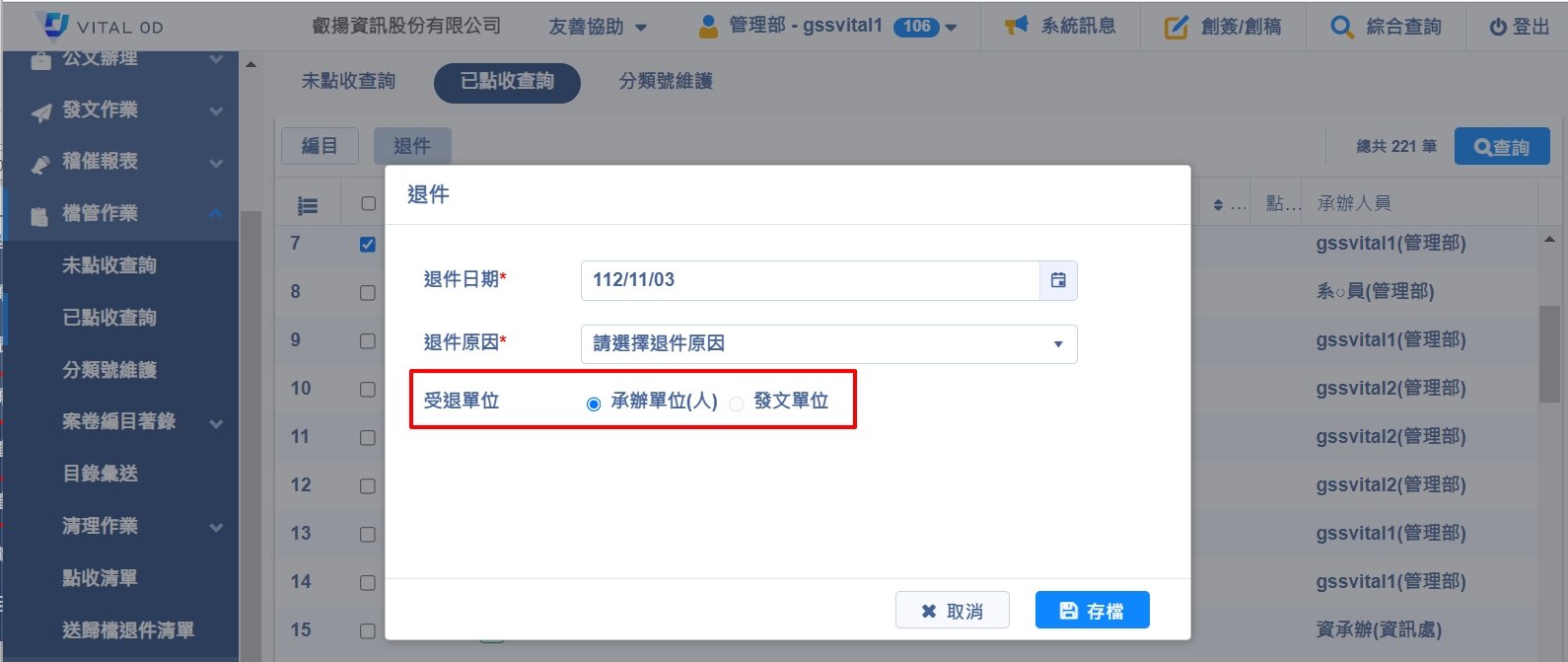Screen dimensions: 1568x662
Task: Click the user avatar icon for 管理部
Action: (708, 27)
